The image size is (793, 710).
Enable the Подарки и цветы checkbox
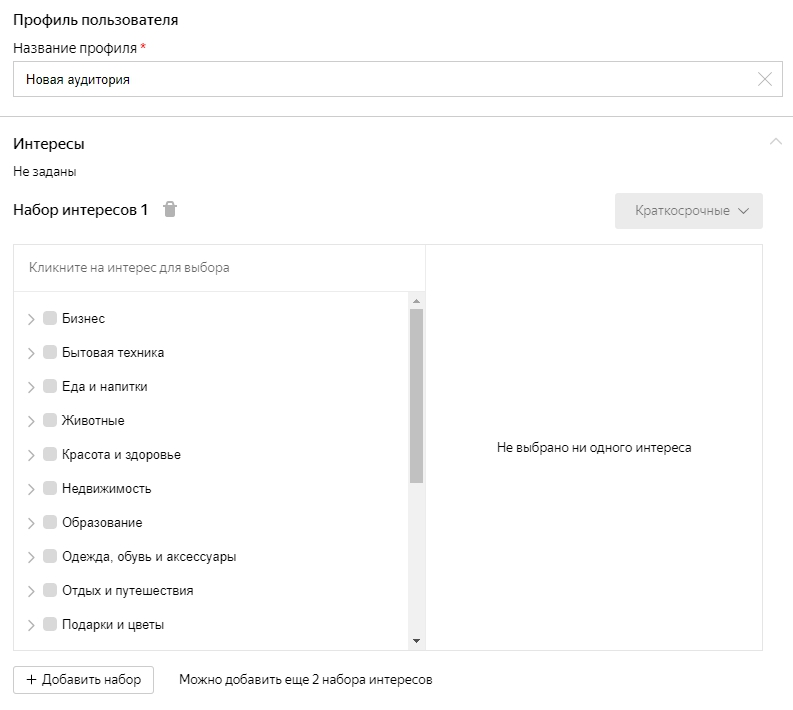(x=50, y=624)
